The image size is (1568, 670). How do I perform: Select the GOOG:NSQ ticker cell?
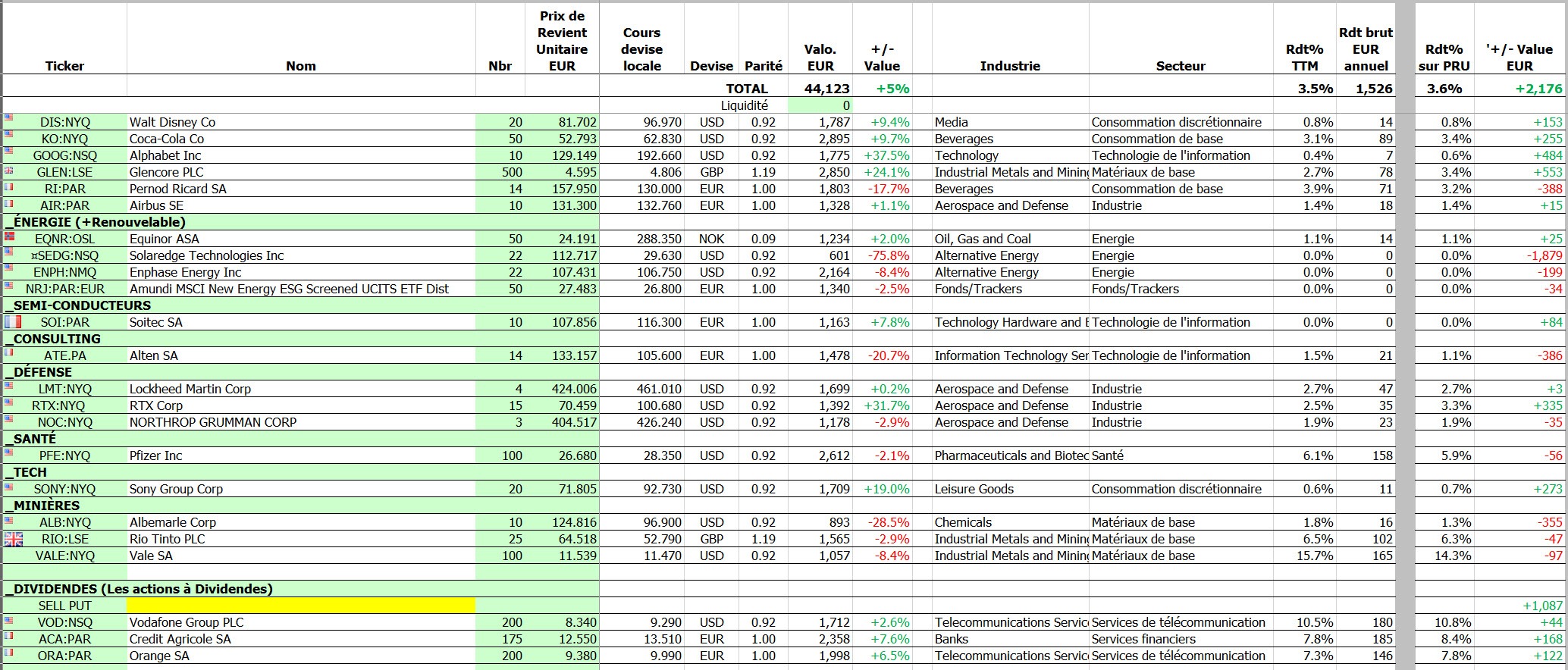64,155
